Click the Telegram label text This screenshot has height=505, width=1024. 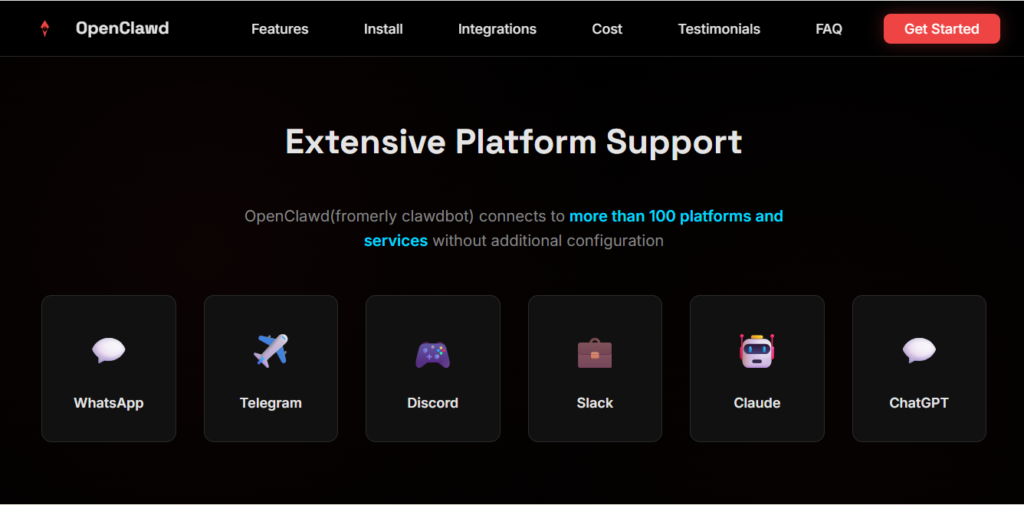(270, 403)
